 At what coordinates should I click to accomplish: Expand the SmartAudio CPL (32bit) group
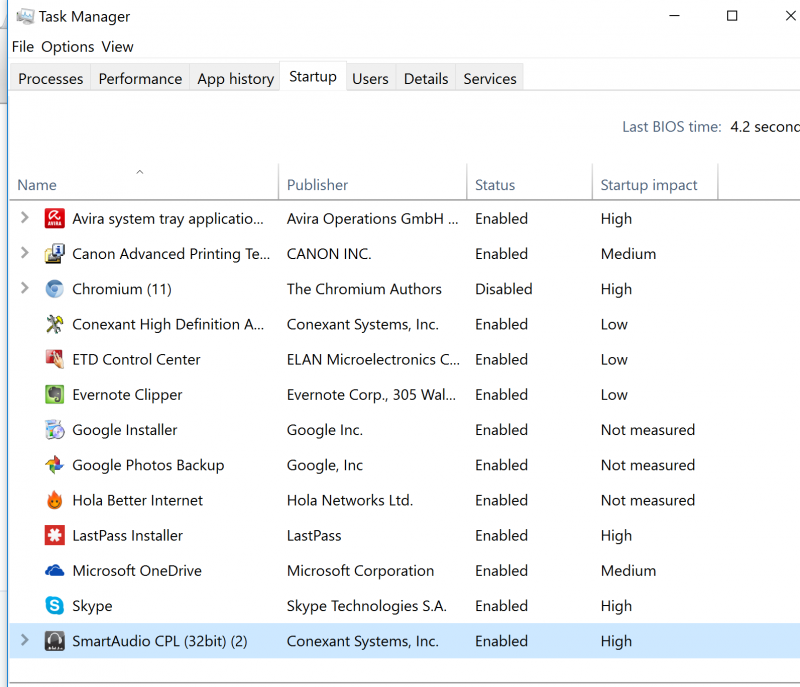click(x=24, y=640)
